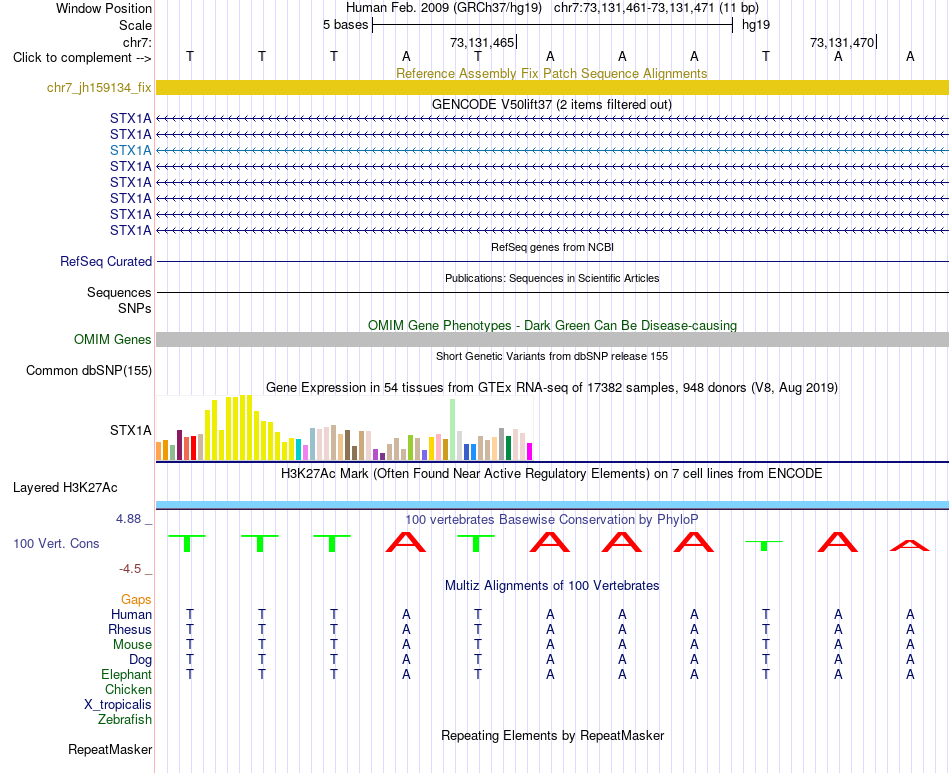950x773 pixels.
Task: Select the 'Elephant' alignment row label
Action: point(126,674)
